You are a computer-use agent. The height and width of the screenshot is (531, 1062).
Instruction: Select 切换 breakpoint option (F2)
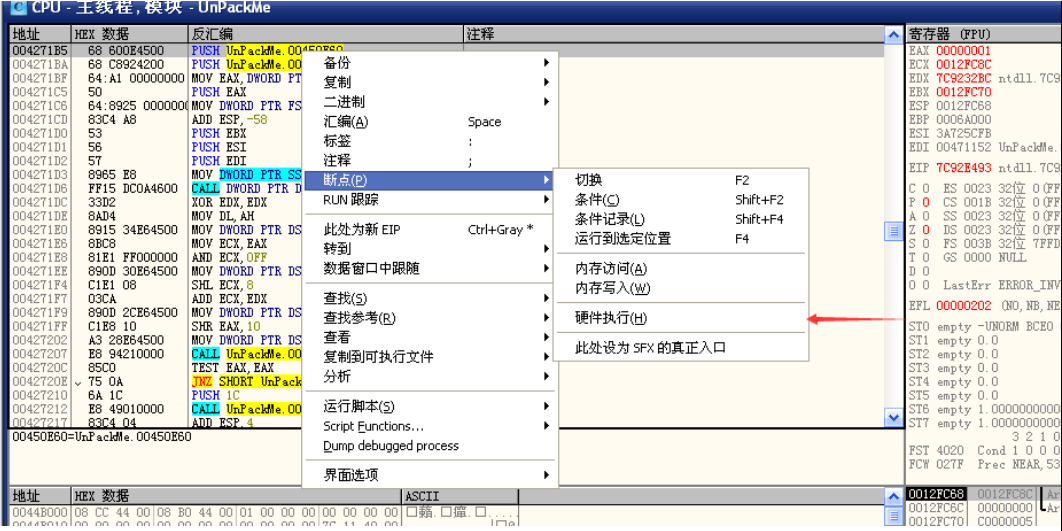pos(681,180)
